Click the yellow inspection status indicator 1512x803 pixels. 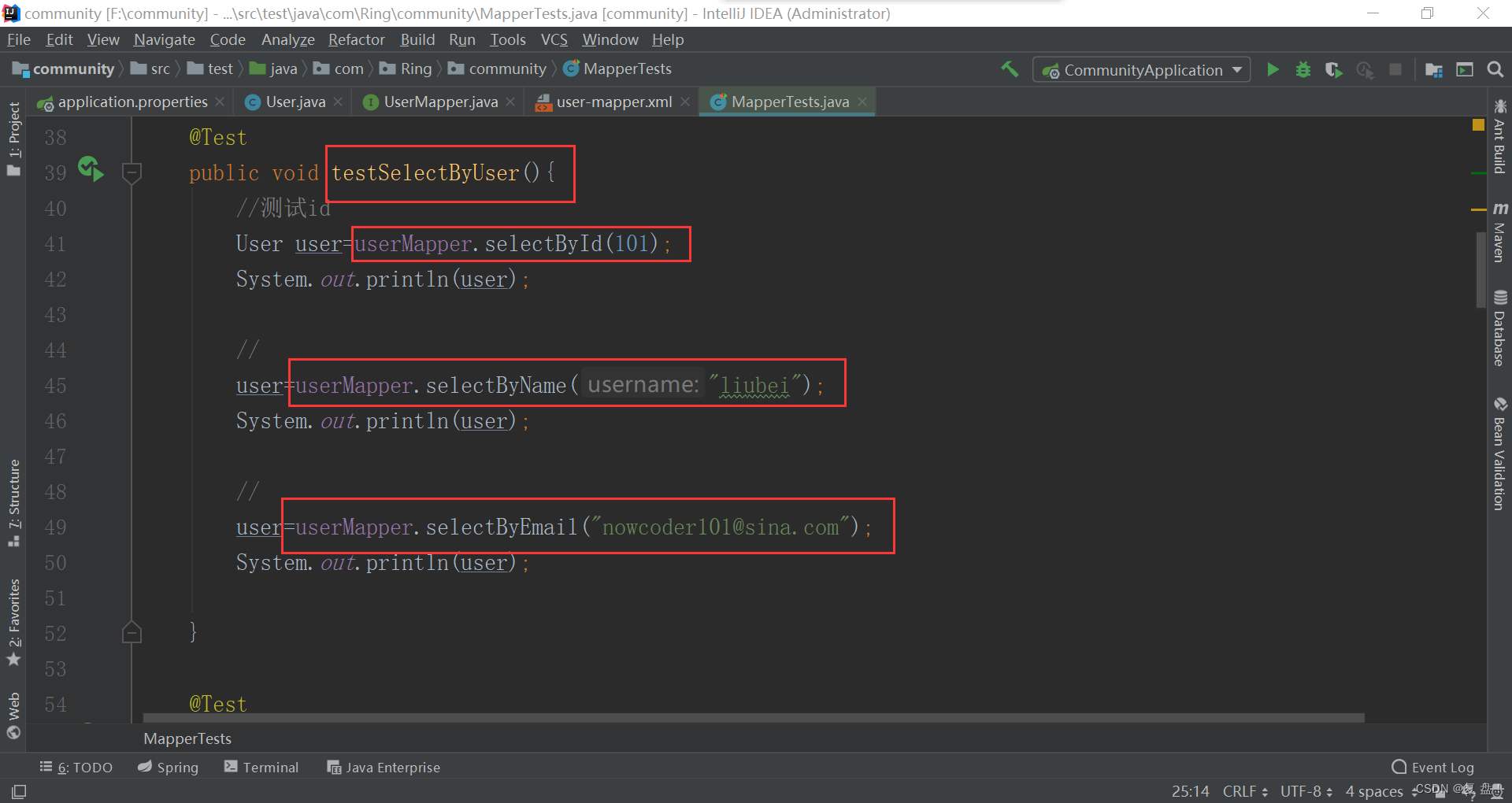1478,124
